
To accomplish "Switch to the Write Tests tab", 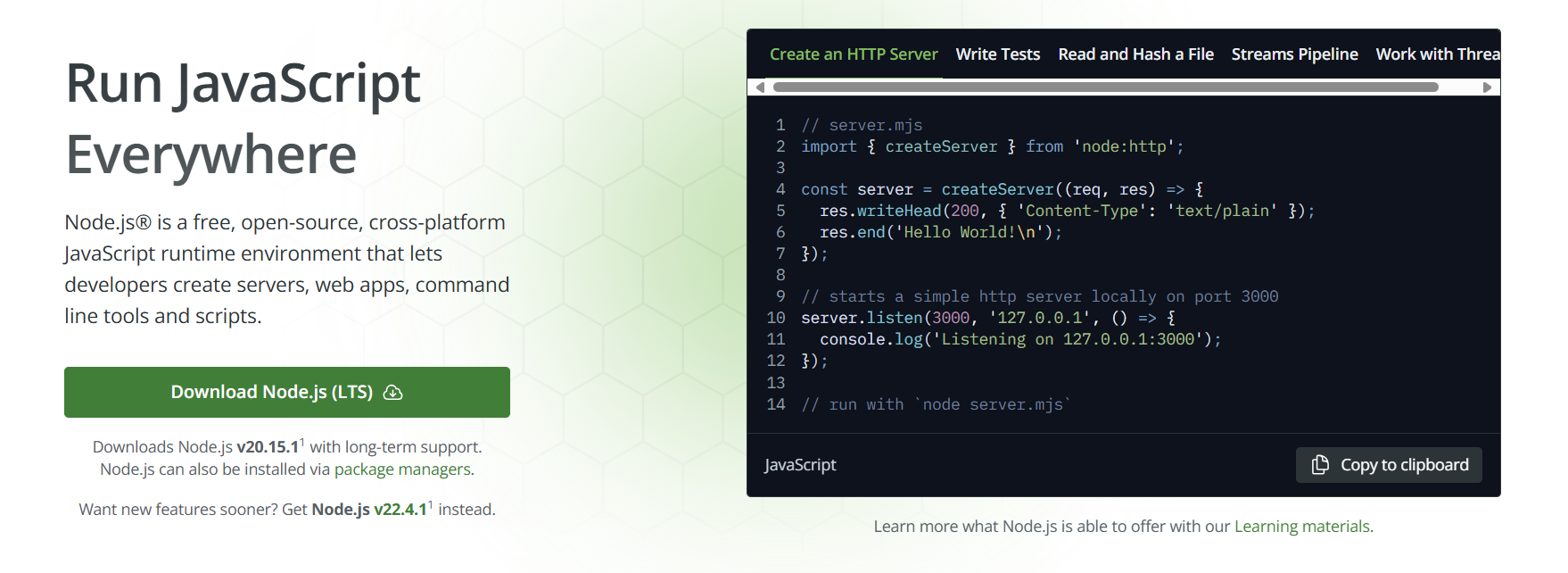I will pos(998,54).
